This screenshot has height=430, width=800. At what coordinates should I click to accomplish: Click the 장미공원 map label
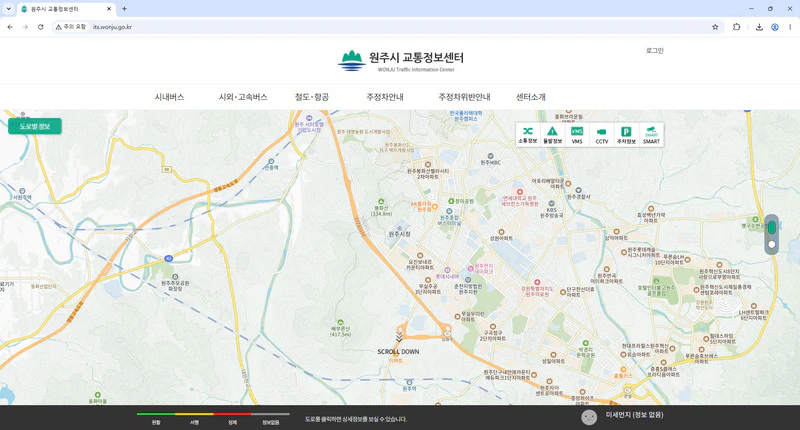point(464,201)
